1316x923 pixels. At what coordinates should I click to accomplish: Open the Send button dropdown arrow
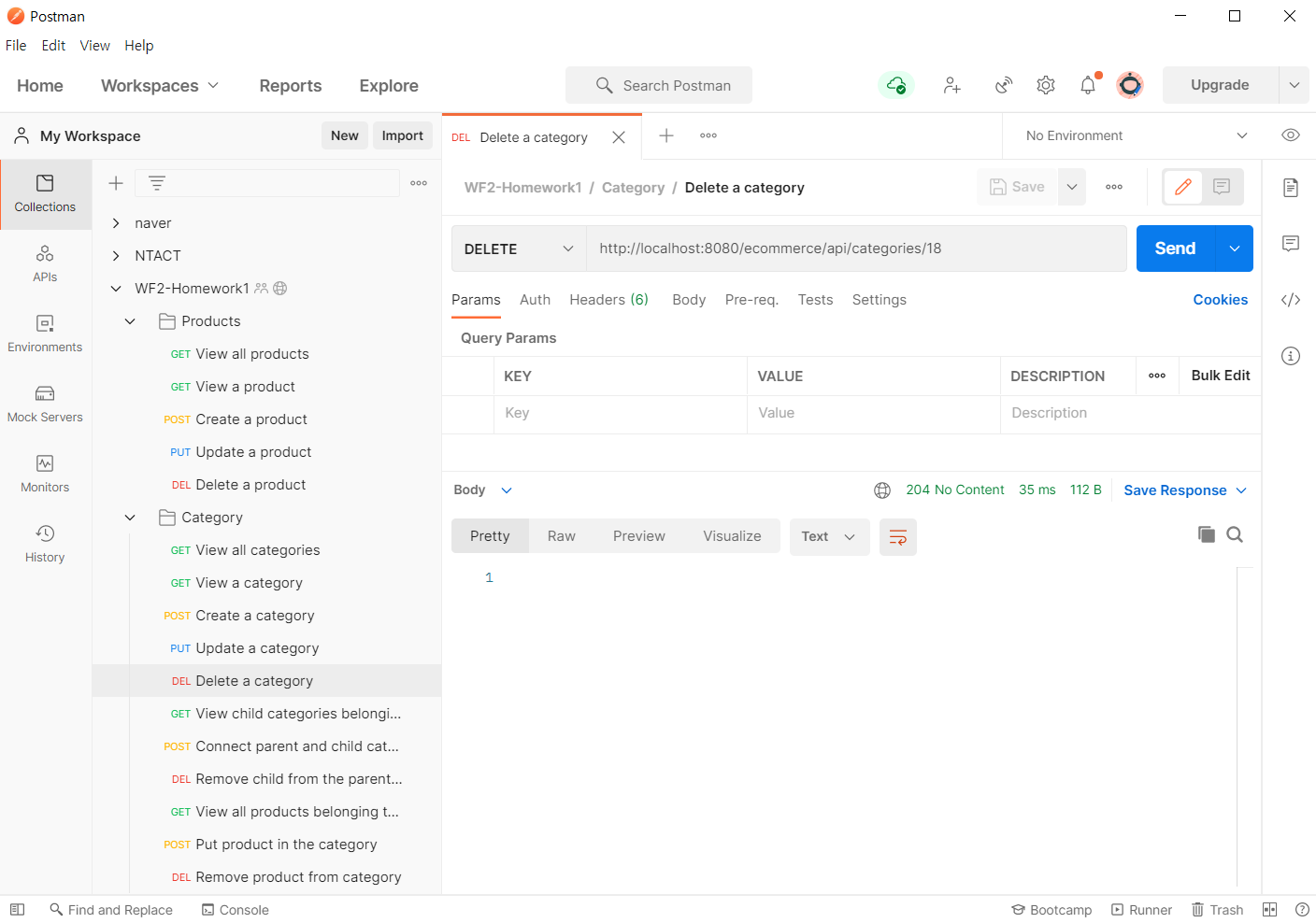[x=1235, y=248]
